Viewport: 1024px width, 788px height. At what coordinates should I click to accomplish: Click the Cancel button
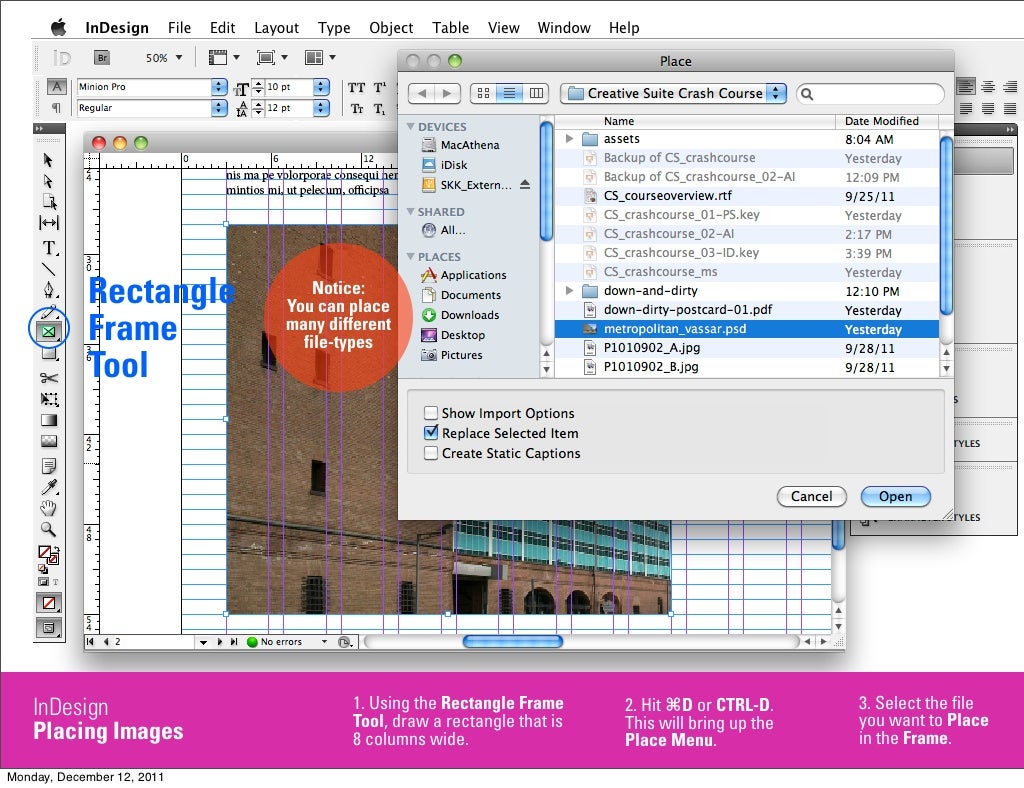point(811,496)
